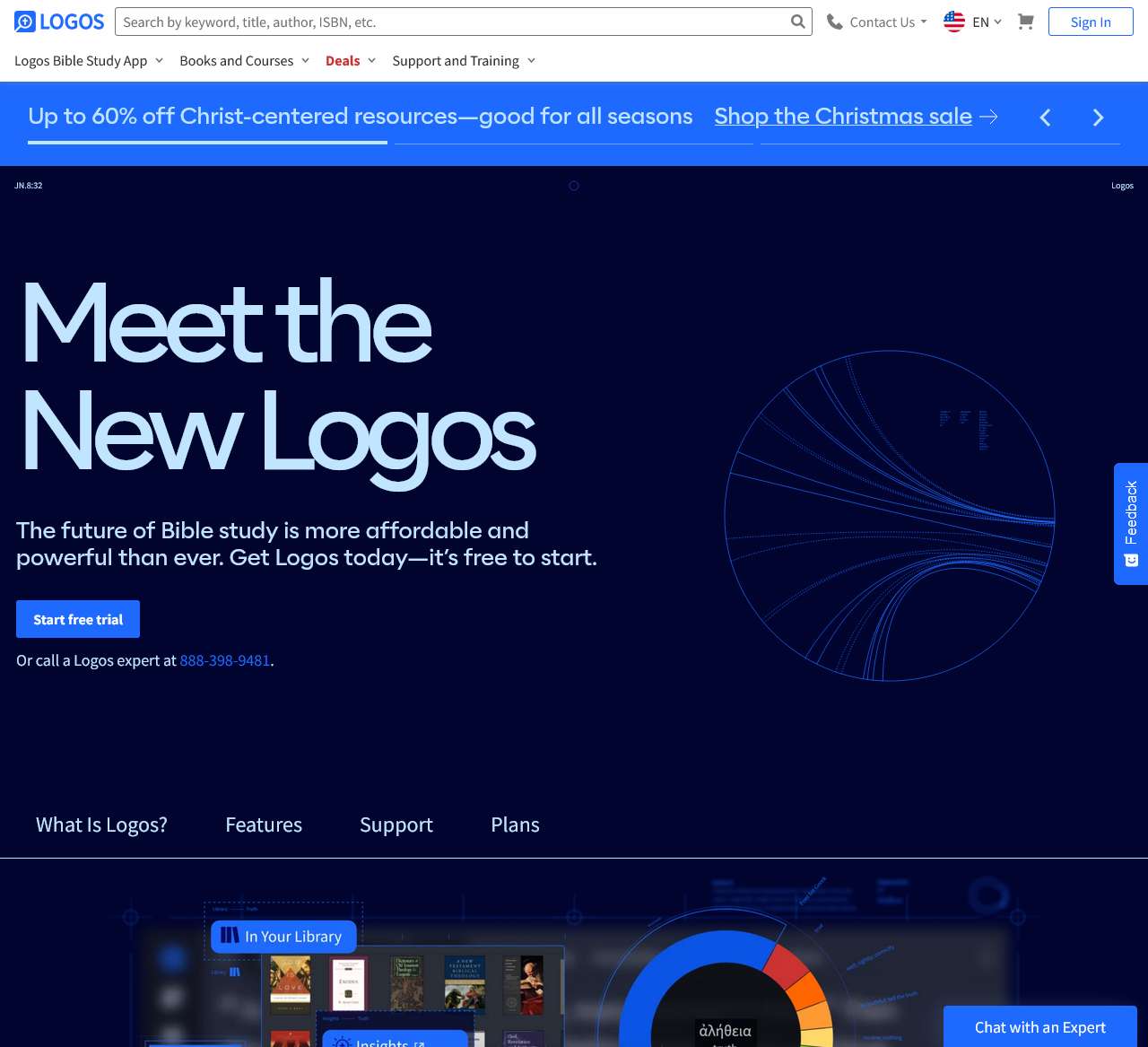1148x1047 pixels.
Task: Open the Feedback side tab
Action: (x=1131, y=524)
